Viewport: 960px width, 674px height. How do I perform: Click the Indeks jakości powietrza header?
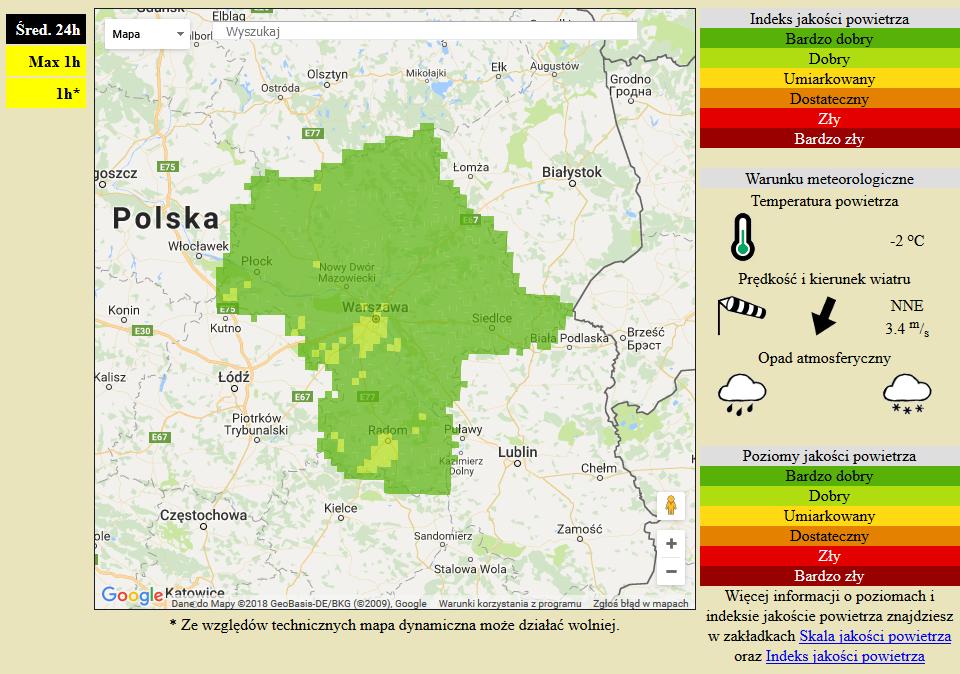tap(830, 19)
